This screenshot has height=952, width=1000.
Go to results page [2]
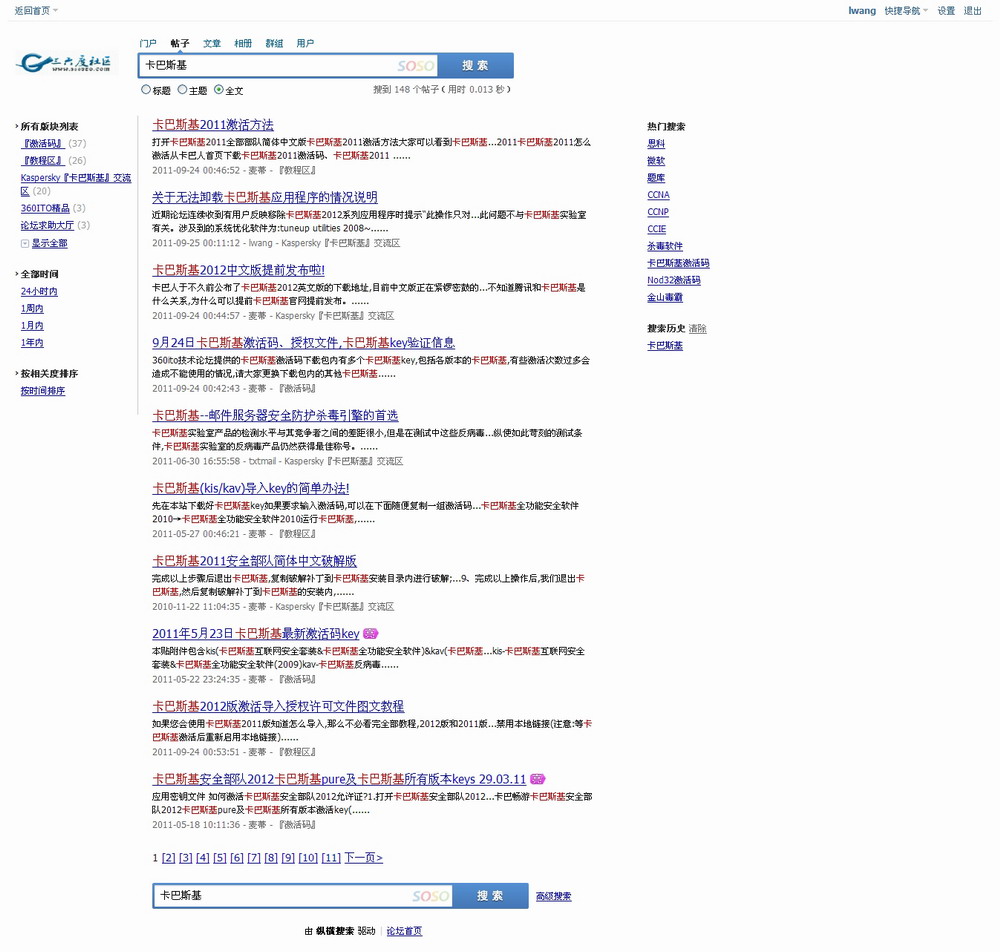168,858
